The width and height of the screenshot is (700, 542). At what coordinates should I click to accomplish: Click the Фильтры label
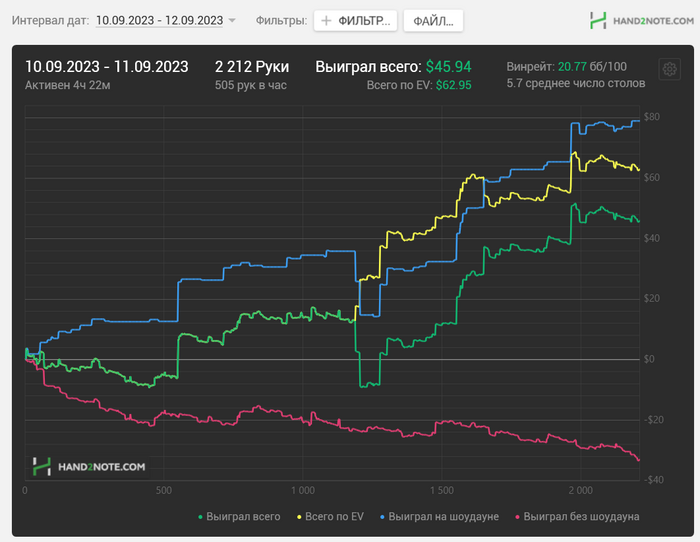pos(281,21)
